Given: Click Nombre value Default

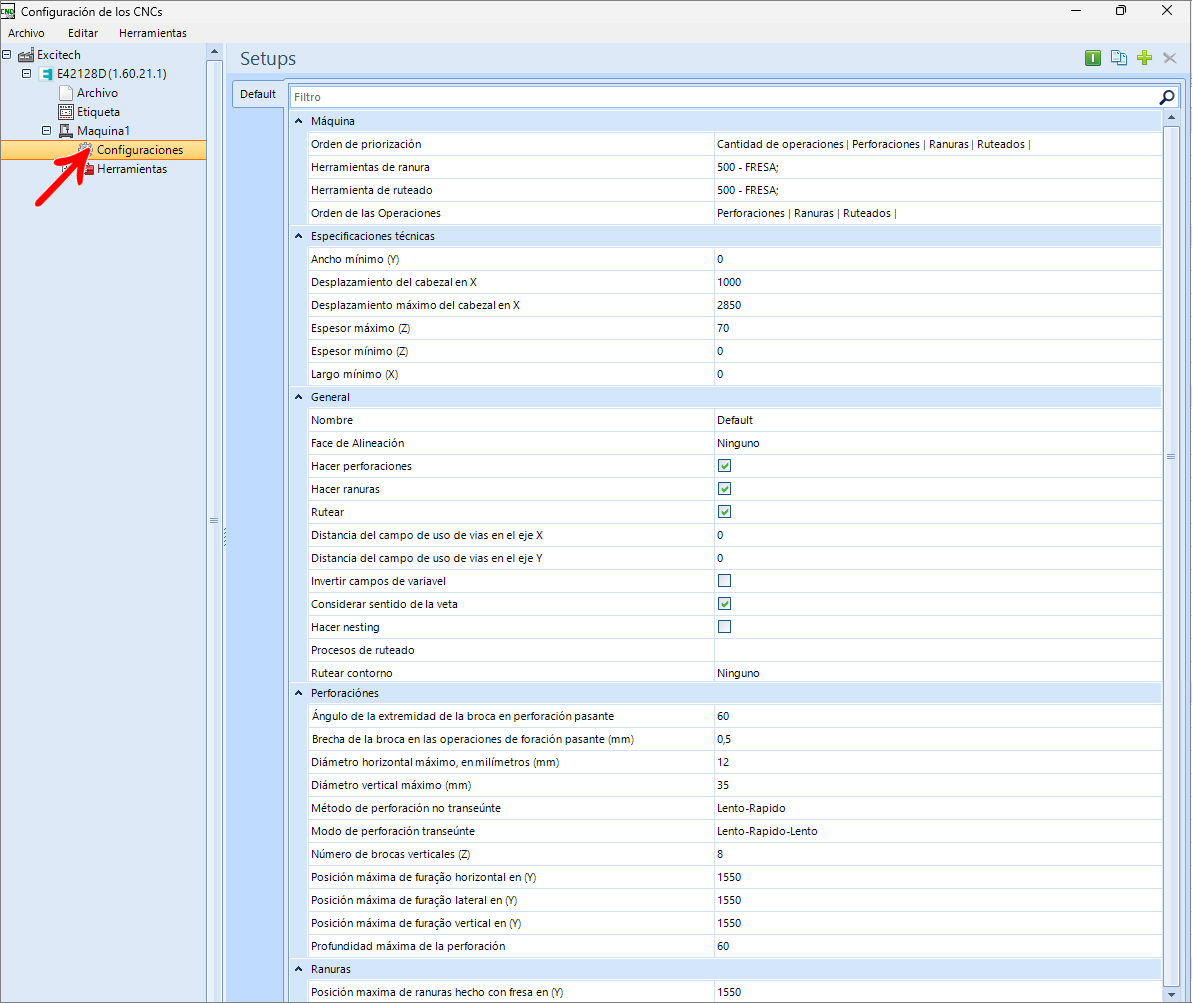Looking at the screenshot, I should (x=937, y=420).
